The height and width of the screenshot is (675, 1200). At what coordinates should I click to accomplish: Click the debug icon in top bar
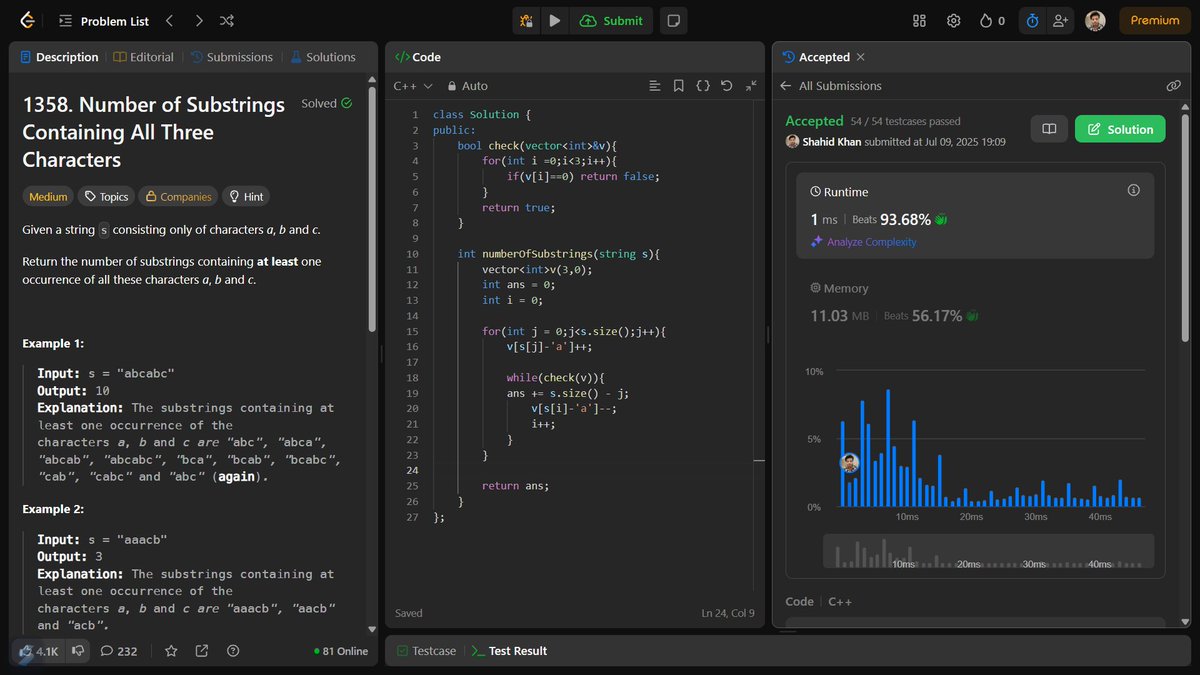pos(527,20)
